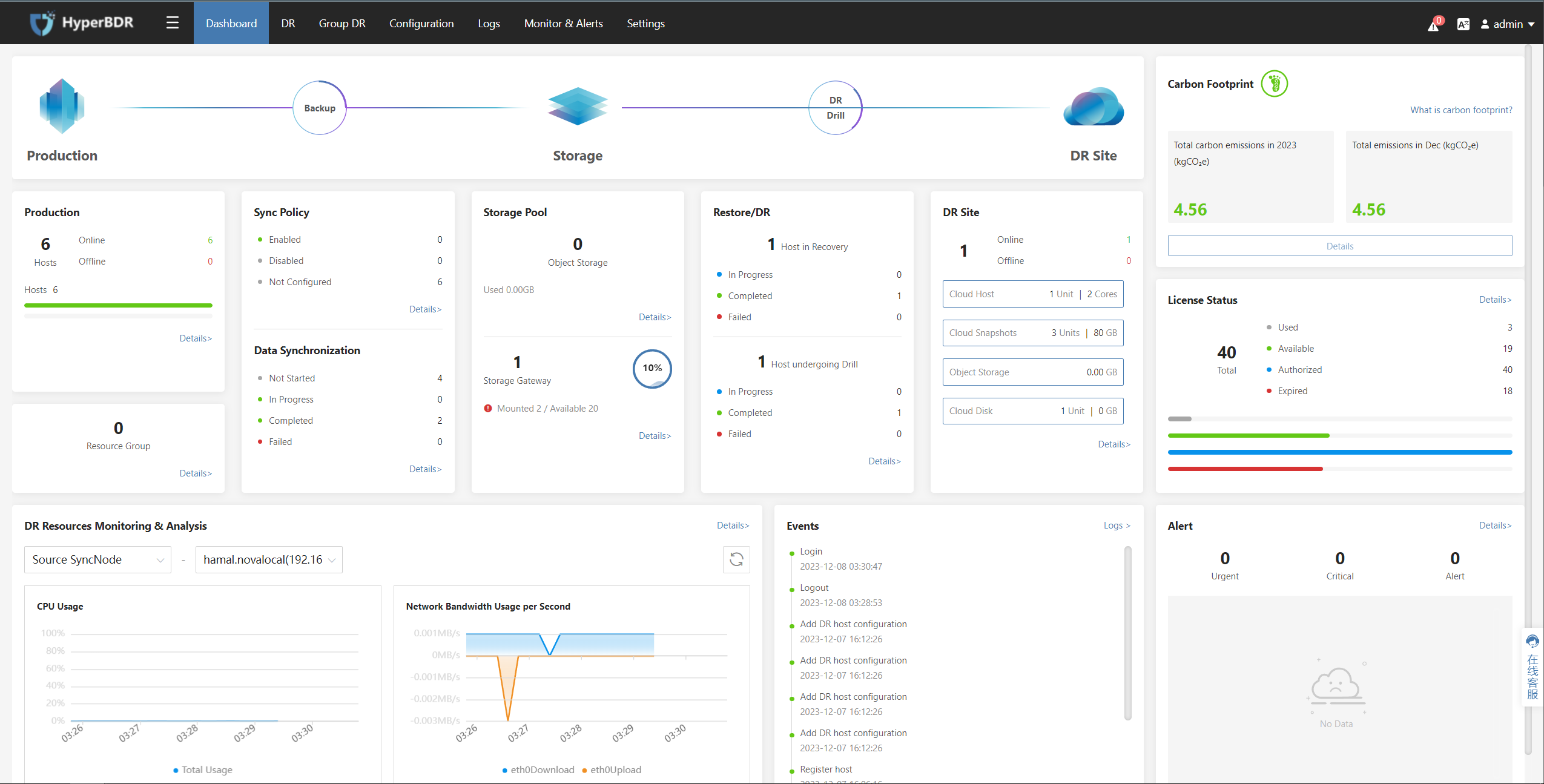This screenshot has height=784, width=1544.
Task: Click the Carbon Footprint Details button
Action: [x=1339, y=246]
